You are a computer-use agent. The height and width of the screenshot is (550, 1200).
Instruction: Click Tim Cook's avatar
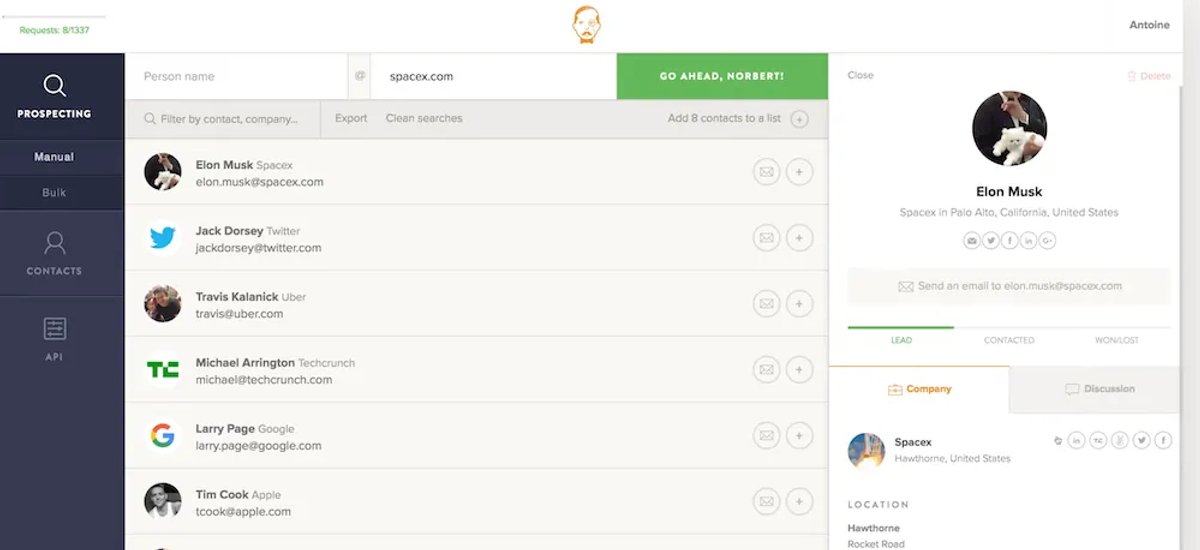tap(162, 502)
